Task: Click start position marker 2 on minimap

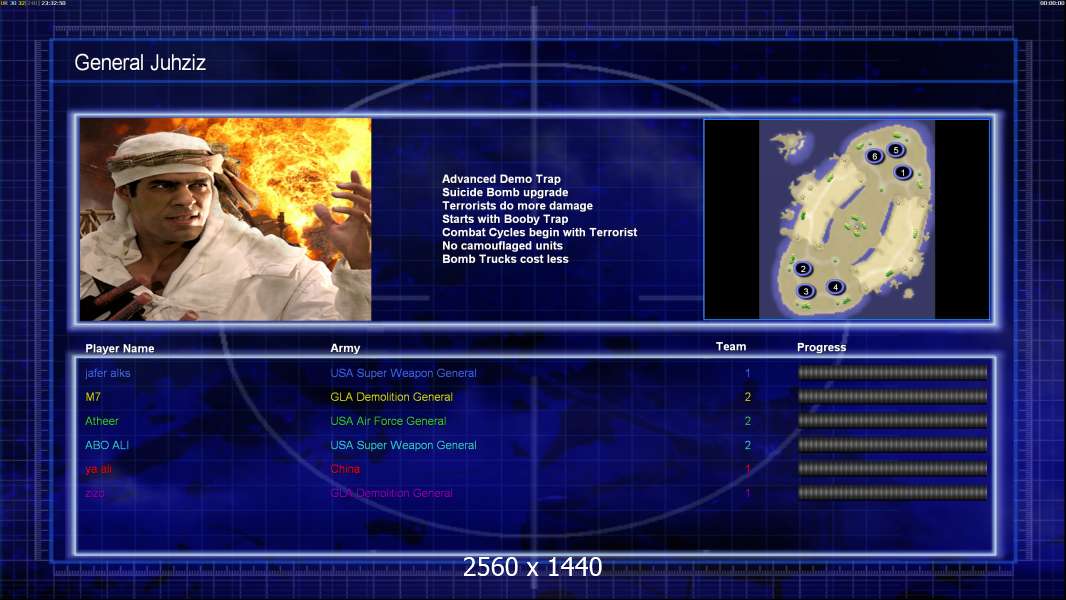Action: (803, 268)
